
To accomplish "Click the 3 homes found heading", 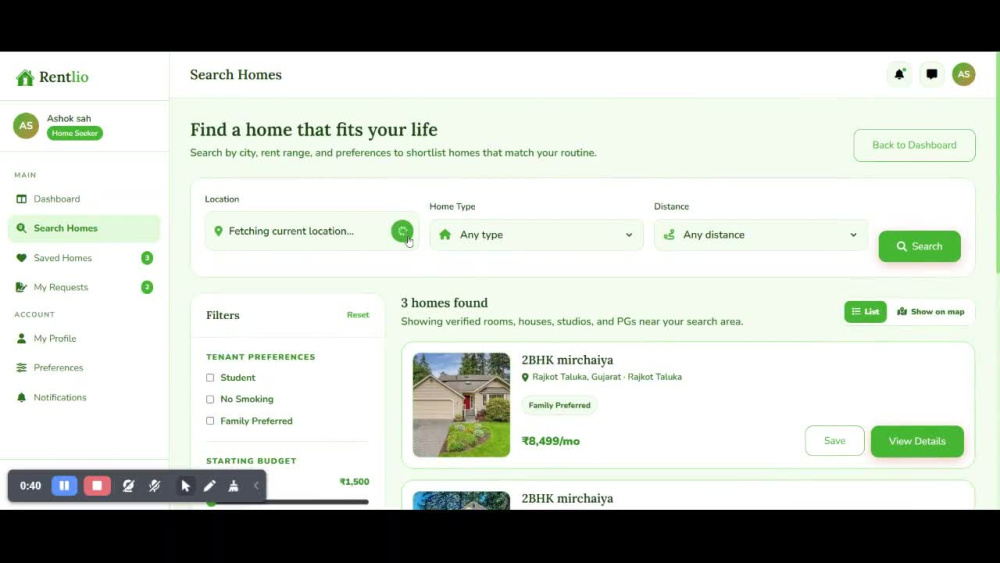I will pyautogui.click(x=444, y=303).
